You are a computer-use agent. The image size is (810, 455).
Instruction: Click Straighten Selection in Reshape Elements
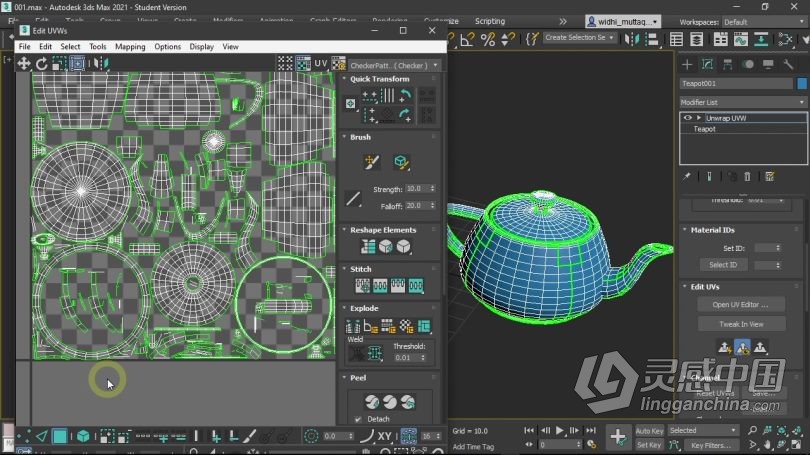368,247
